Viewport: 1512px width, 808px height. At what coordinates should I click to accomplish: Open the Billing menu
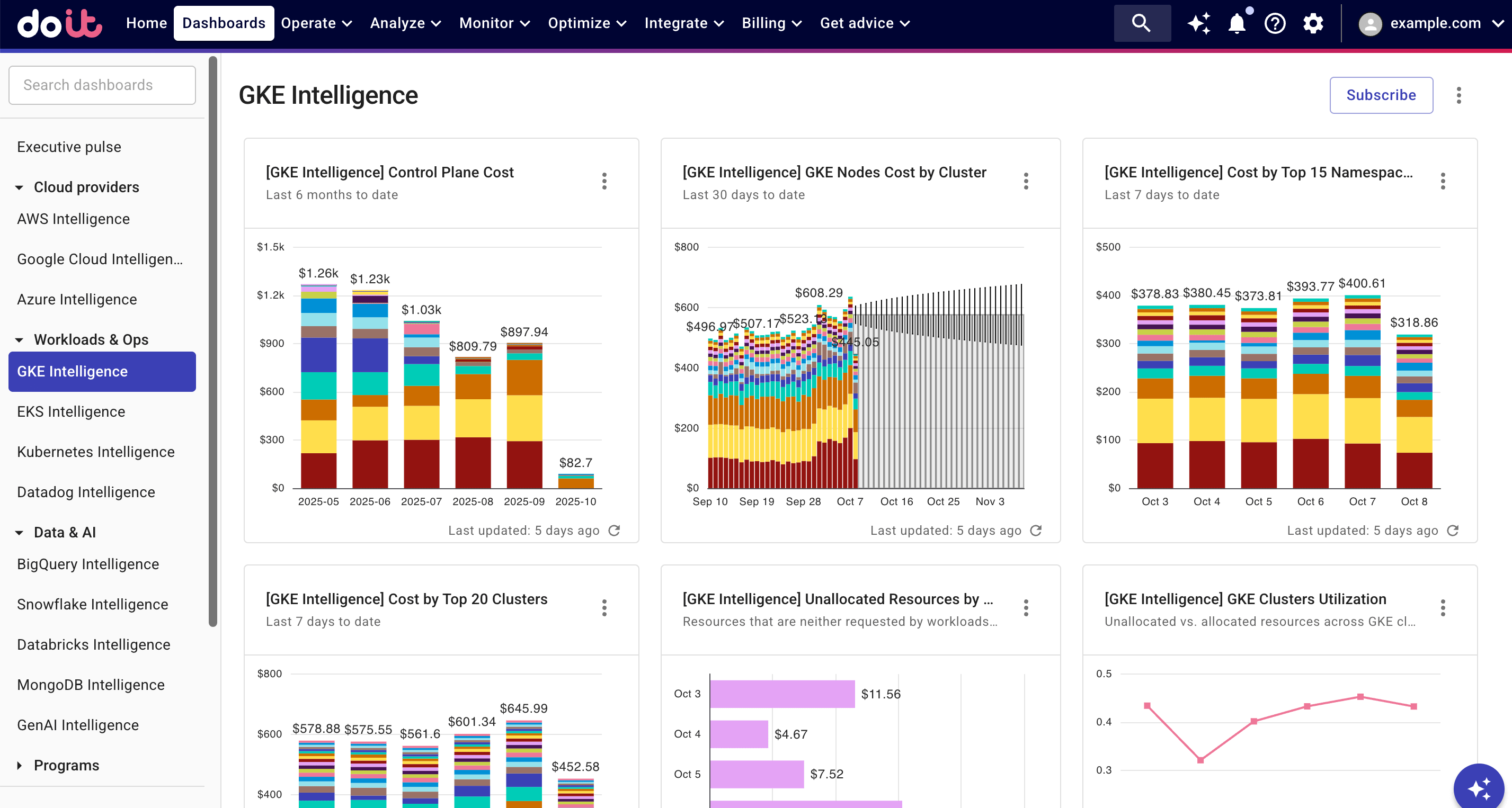(771, 23)
